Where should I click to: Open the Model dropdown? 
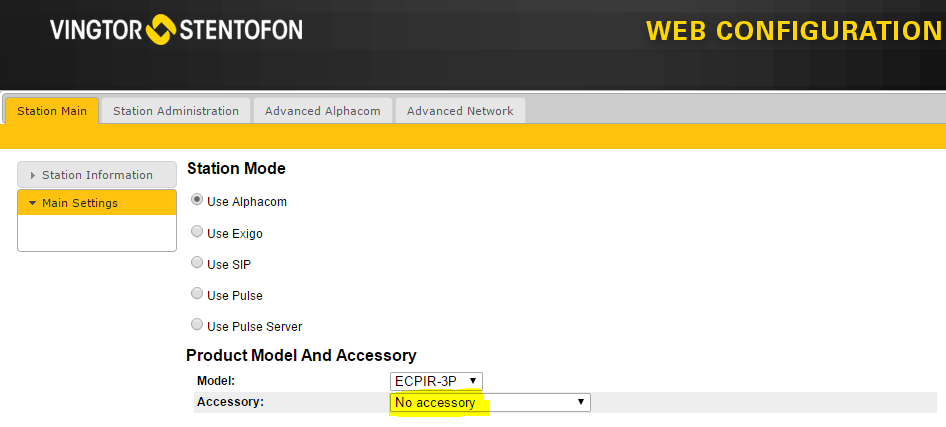(x=436, y=381)
